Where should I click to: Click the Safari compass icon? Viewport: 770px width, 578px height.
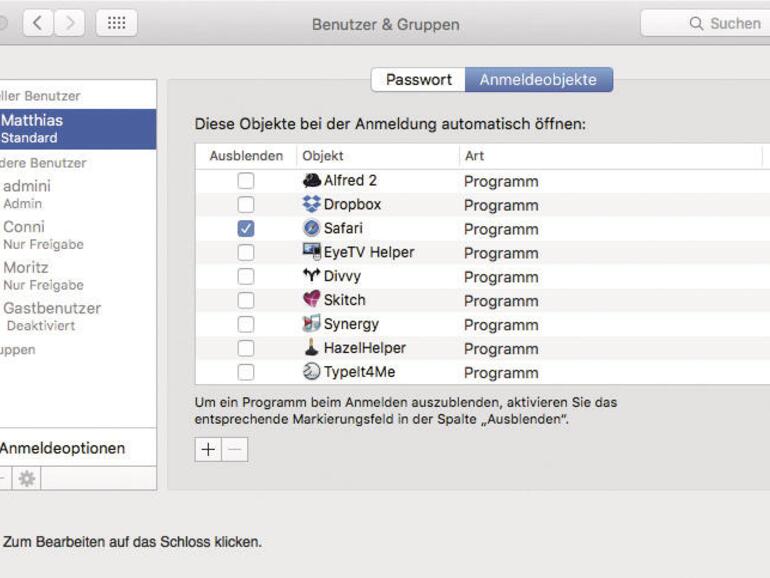311,228
